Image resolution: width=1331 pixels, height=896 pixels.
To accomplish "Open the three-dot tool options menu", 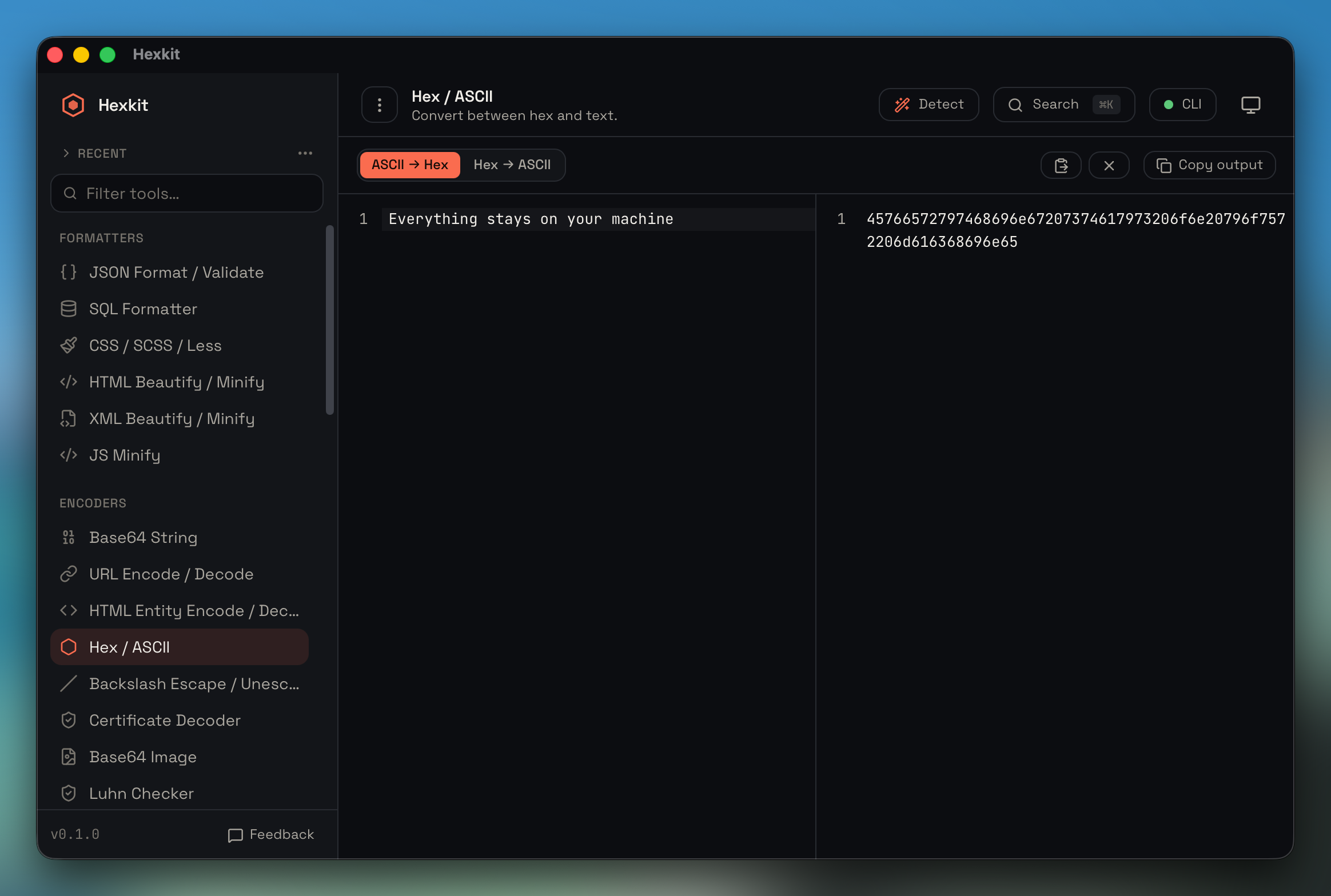I will coord(379,105).
